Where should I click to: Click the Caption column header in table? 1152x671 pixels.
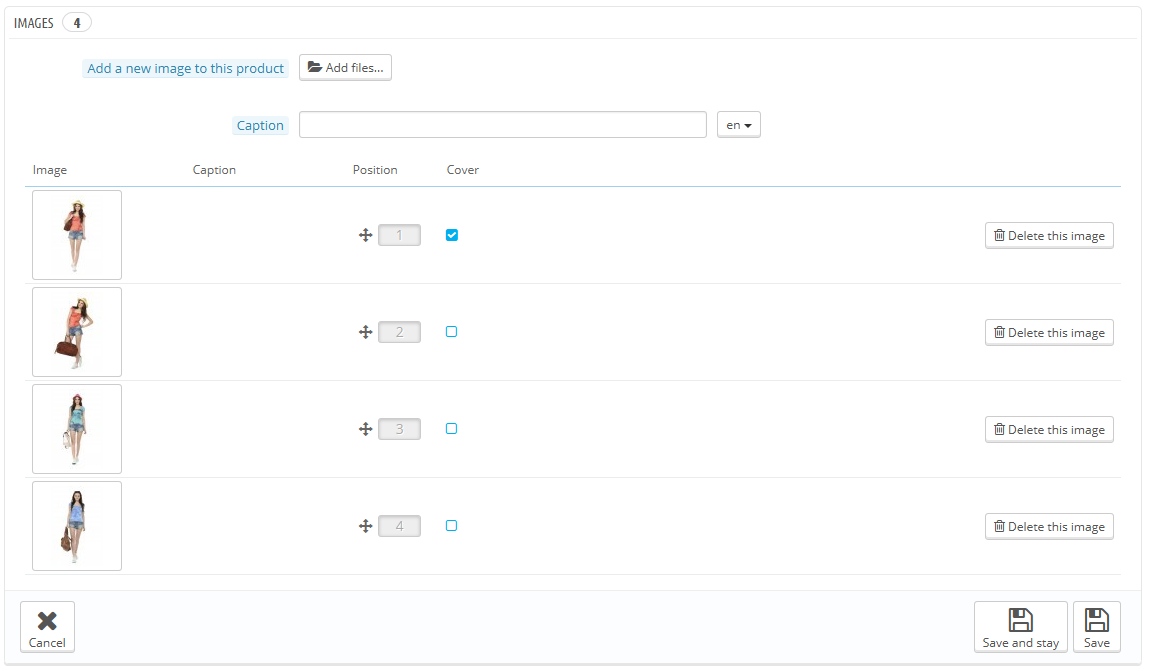click(215, 170)
